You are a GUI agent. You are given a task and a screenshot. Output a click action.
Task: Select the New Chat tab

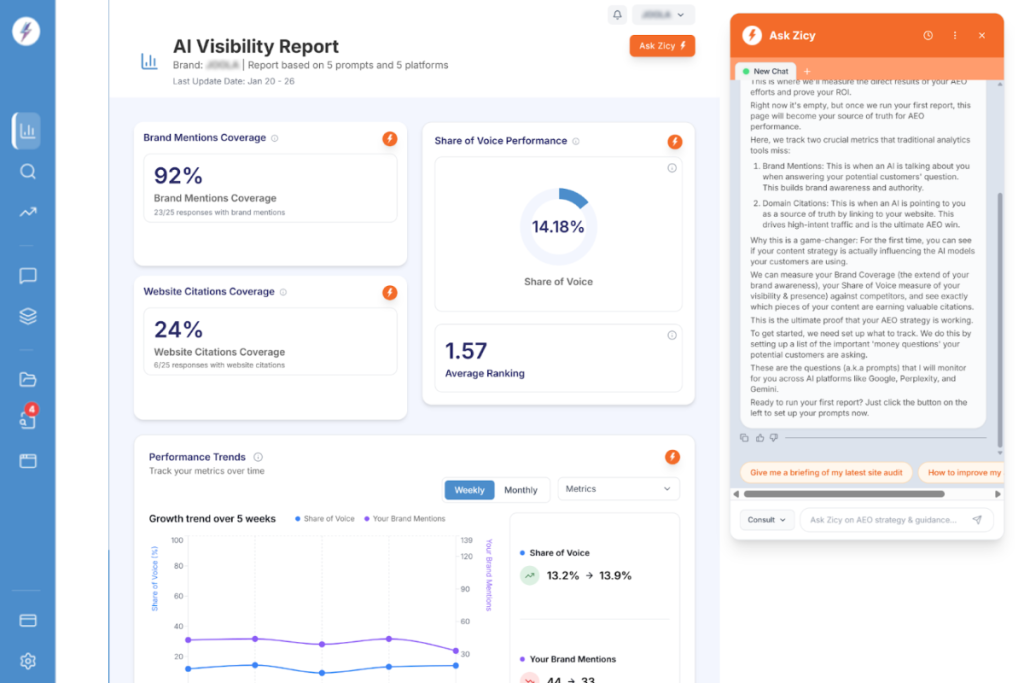pos(765,71)
